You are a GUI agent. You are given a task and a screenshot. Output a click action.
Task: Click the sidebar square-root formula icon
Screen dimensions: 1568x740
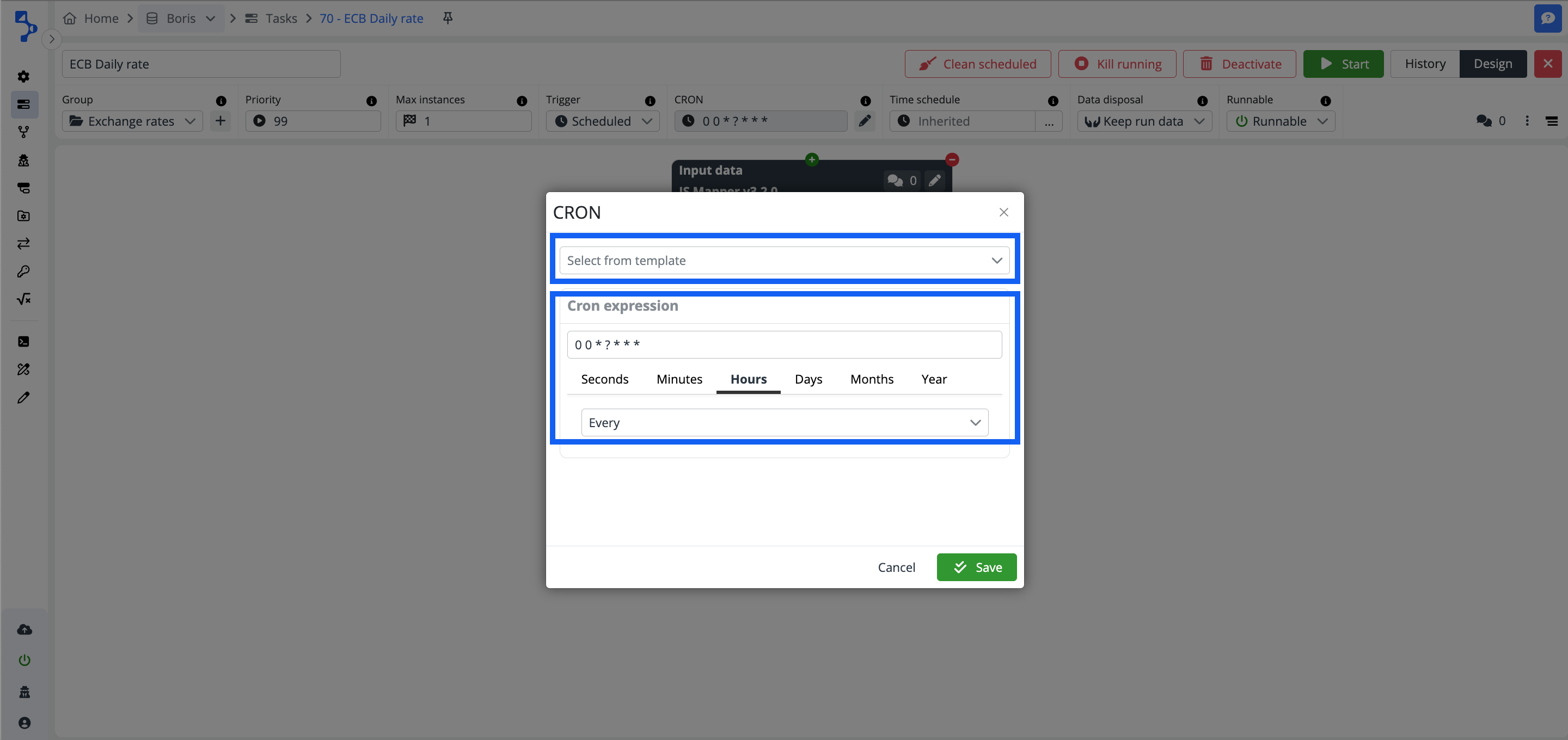24,299
